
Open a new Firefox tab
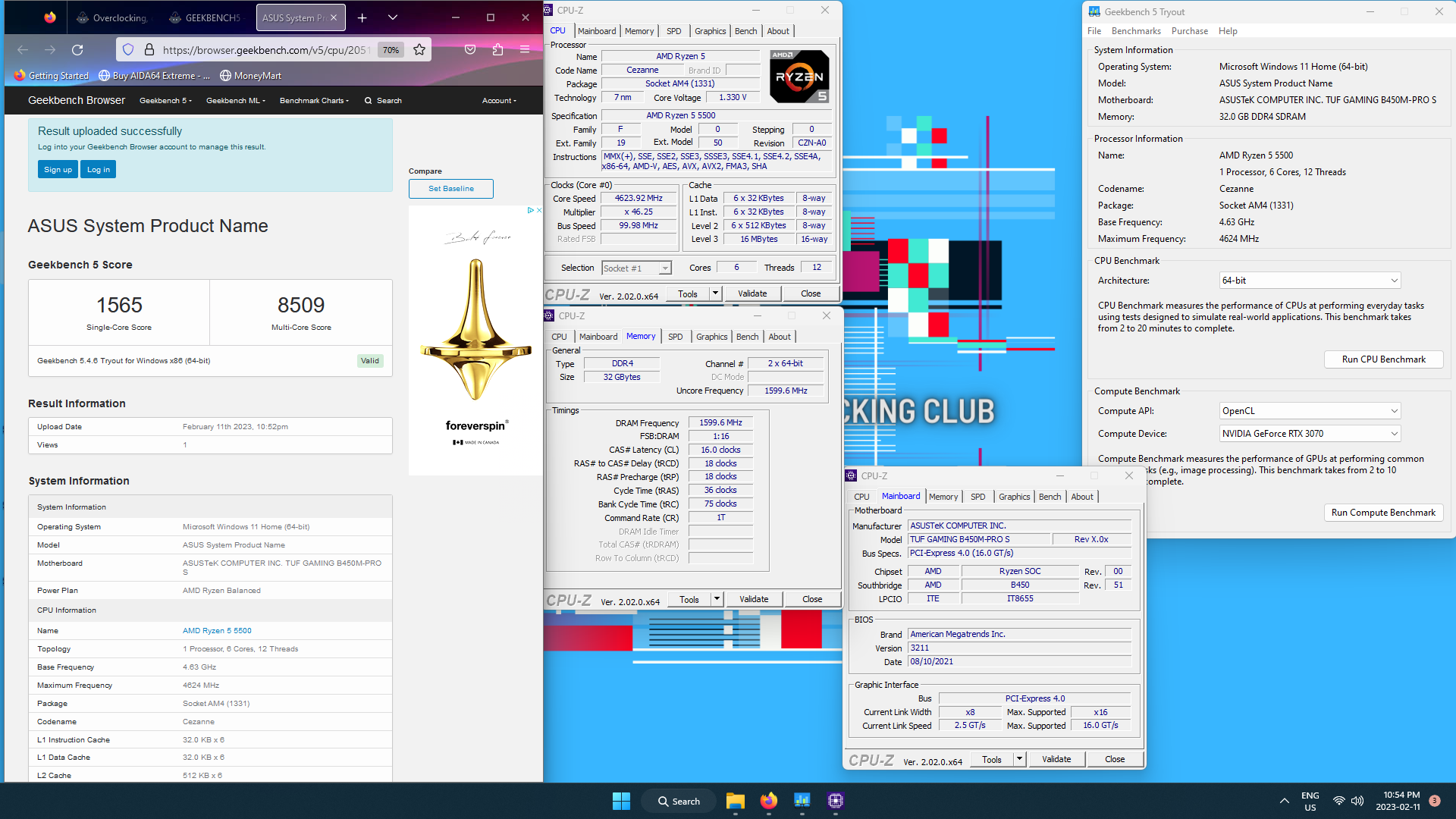click(x=362, y=17)
